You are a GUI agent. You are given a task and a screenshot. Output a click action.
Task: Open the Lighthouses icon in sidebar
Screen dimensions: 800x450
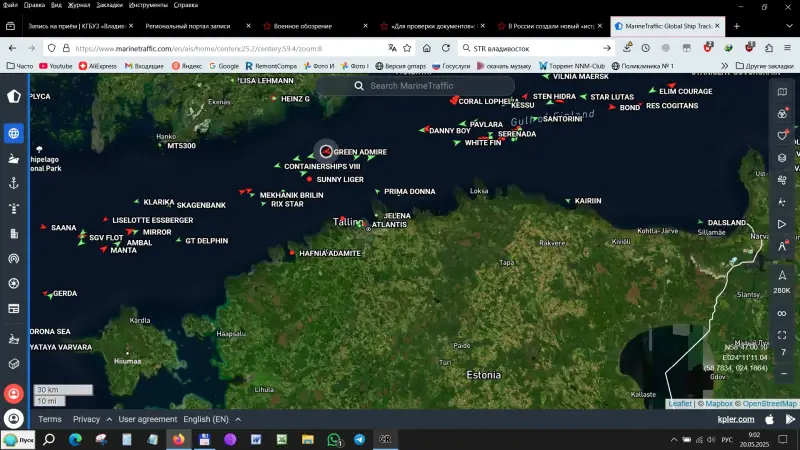[x=14, y=208]
